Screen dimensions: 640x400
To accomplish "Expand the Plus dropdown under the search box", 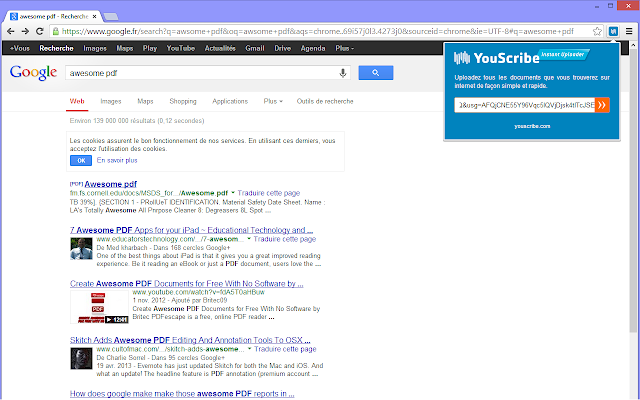I will (x=273, y=101).
